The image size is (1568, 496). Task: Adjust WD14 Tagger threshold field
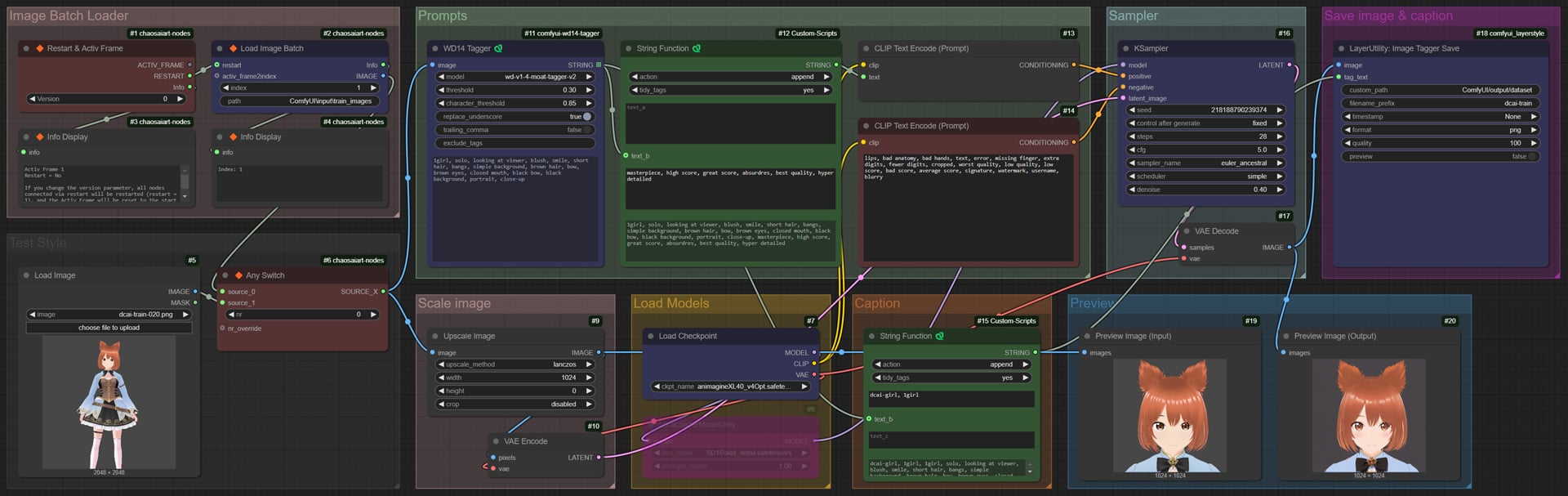point(514,90)
